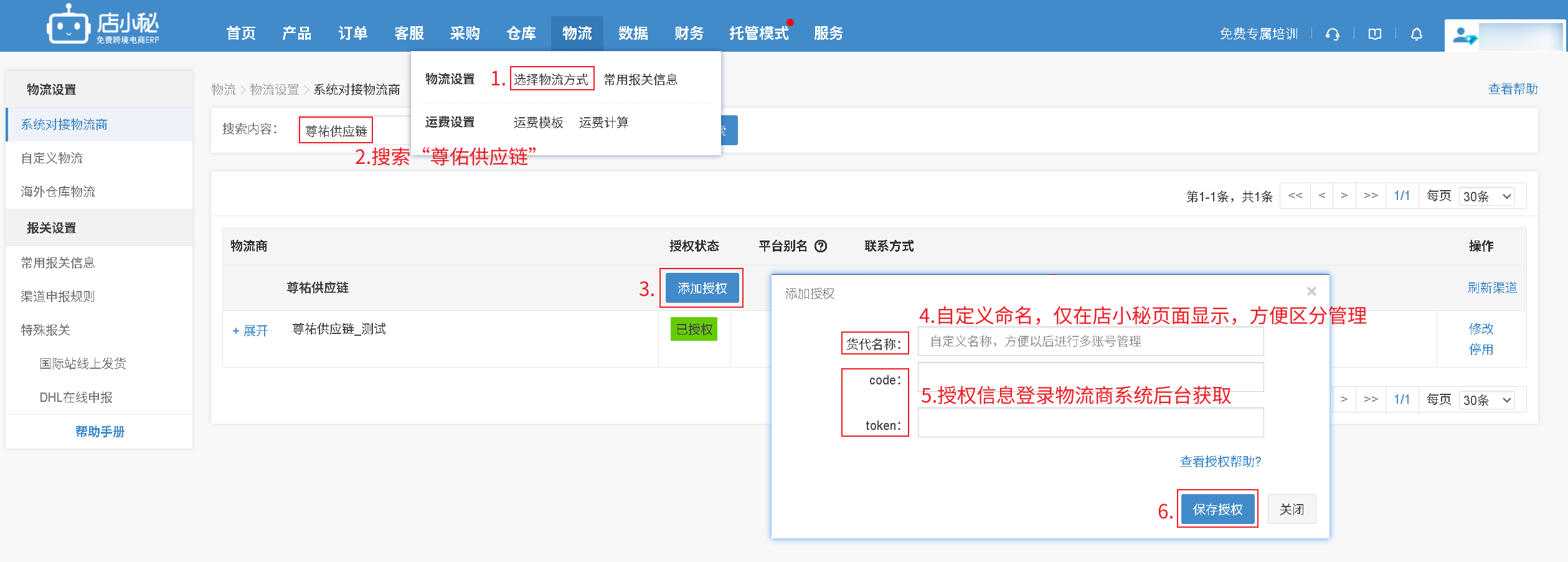Click the 保存授权 button
This screenshot has width=1568, height=562.
[1217, 509]
